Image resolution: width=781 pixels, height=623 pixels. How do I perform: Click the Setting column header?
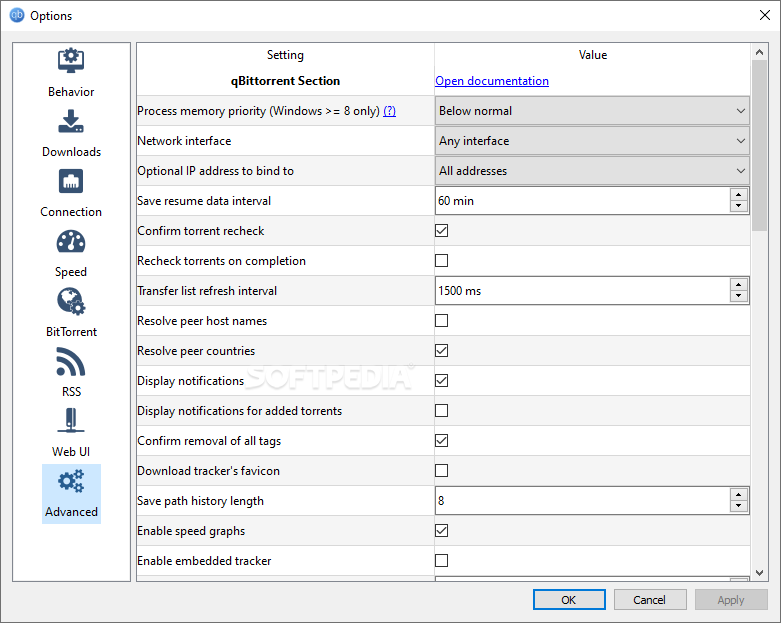[285, 55]
